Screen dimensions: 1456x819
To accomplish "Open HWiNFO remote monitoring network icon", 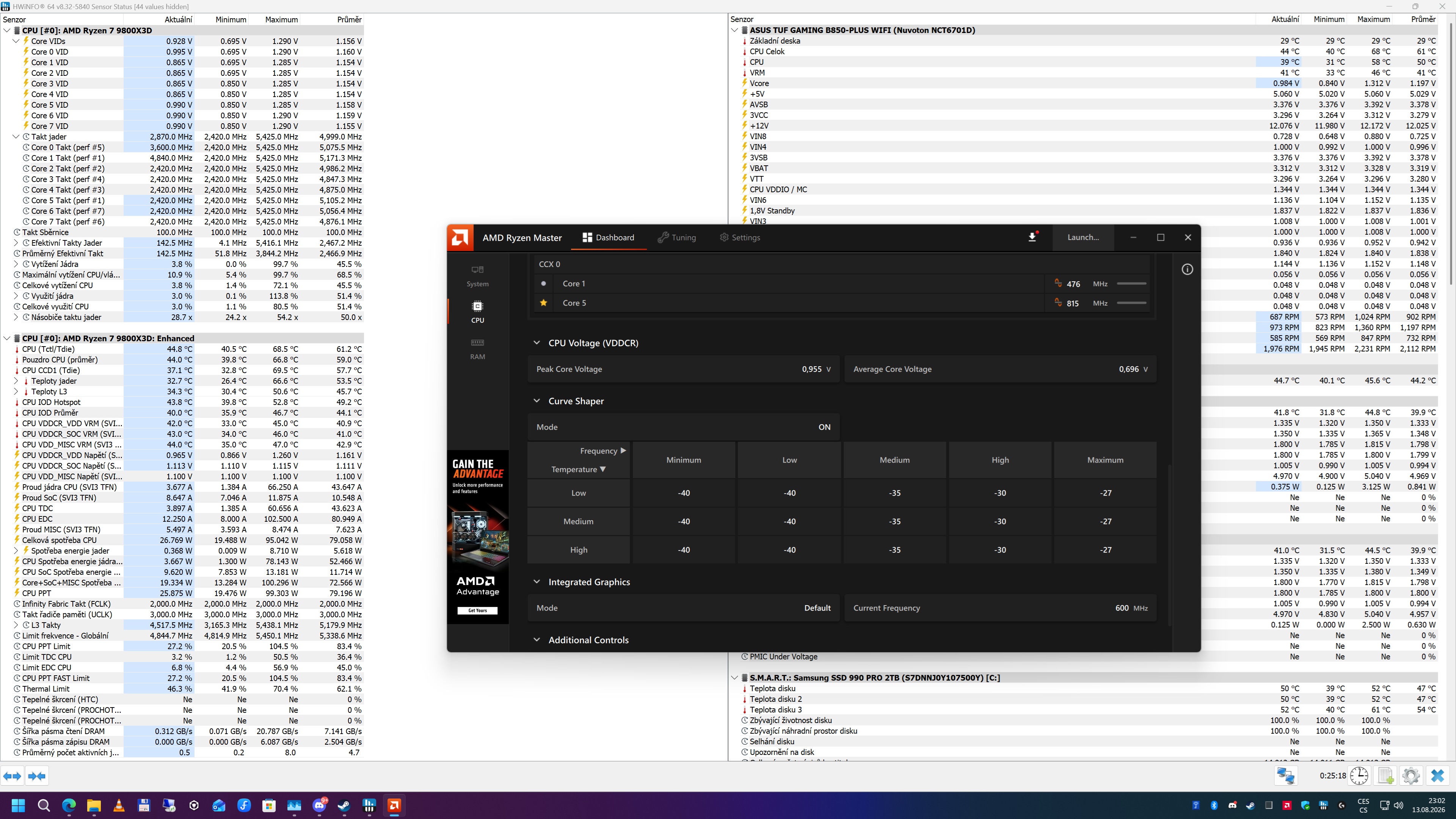I will tap(1285, 775).
